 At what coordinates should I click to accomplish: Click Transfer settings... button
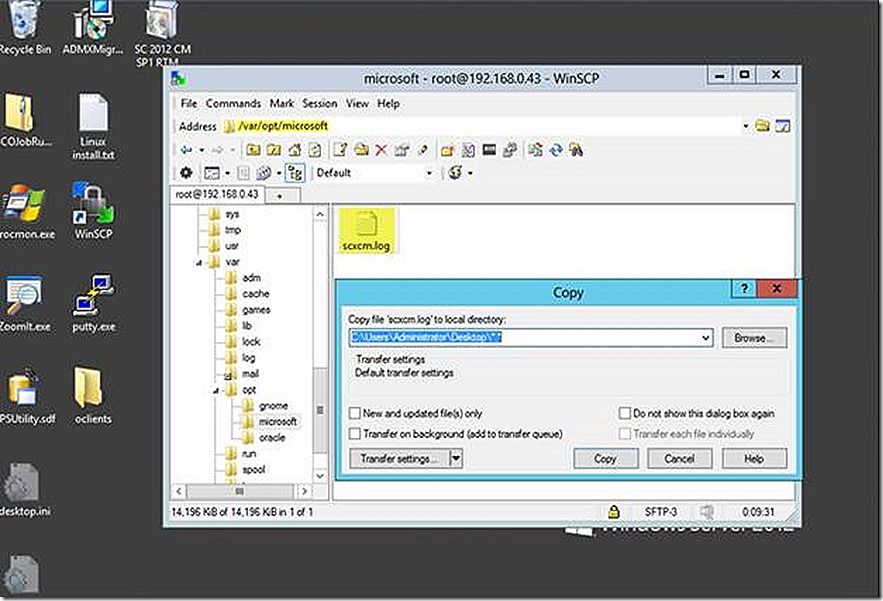[399, 458]
